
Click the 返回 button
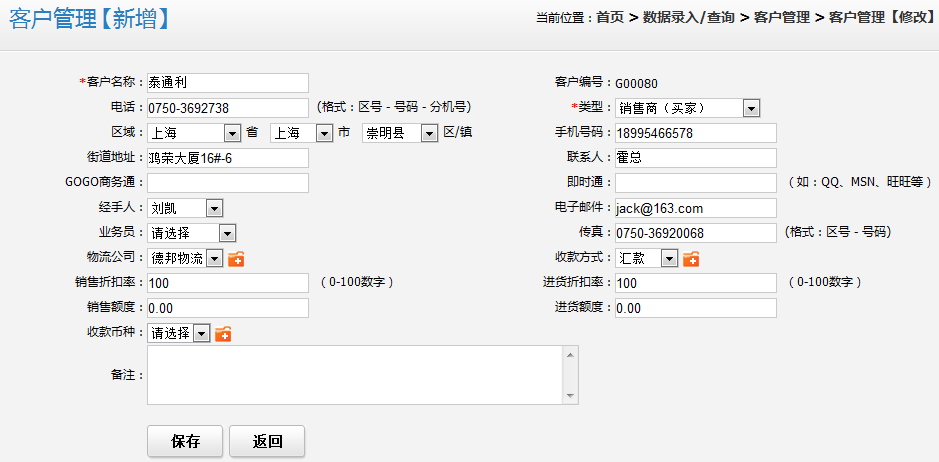(x=267, y=441)
